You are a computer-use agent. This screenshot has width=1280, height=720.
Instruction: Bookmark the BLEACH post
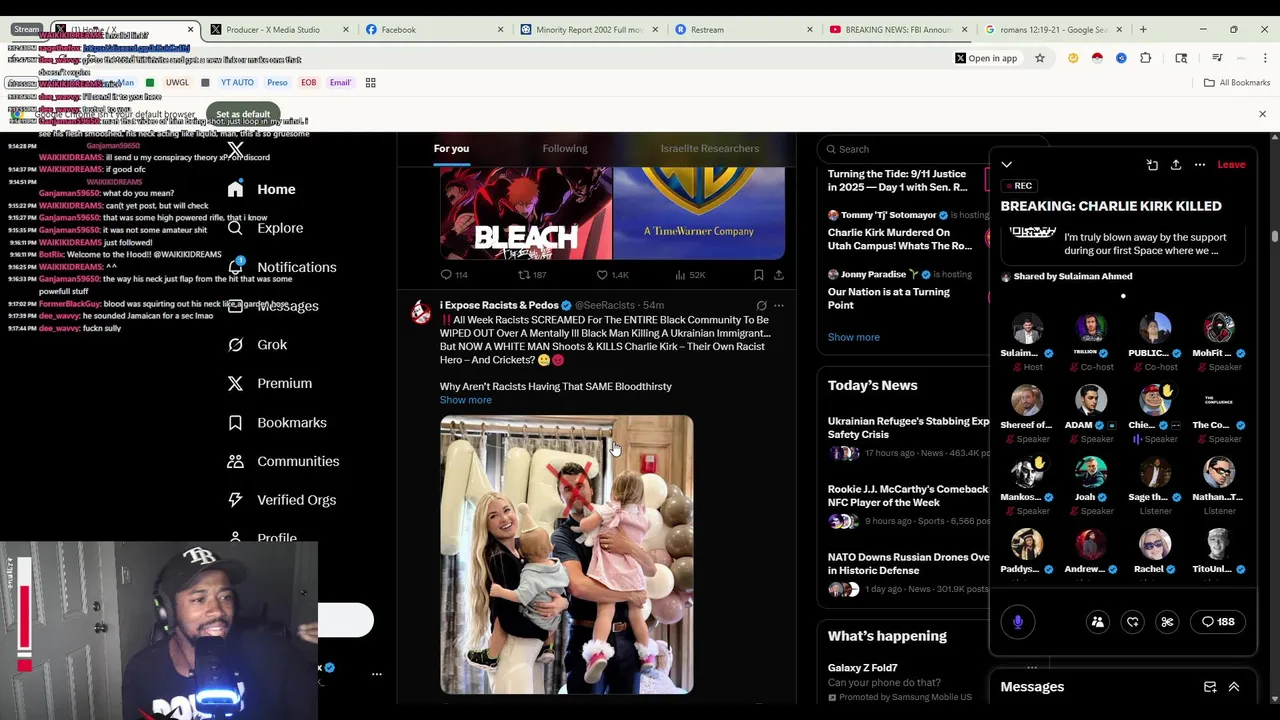[x=759, y=275]
